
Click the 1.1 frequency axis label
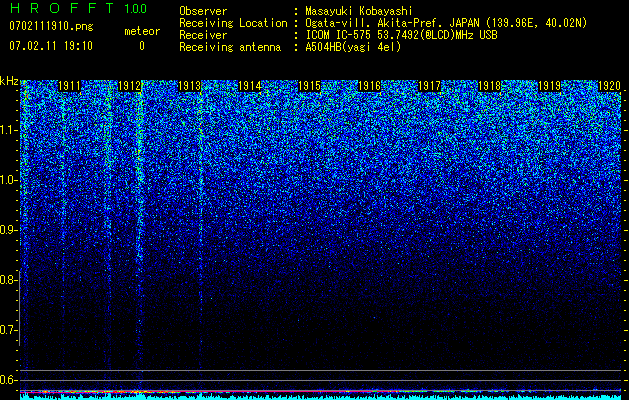pos(9,130)
